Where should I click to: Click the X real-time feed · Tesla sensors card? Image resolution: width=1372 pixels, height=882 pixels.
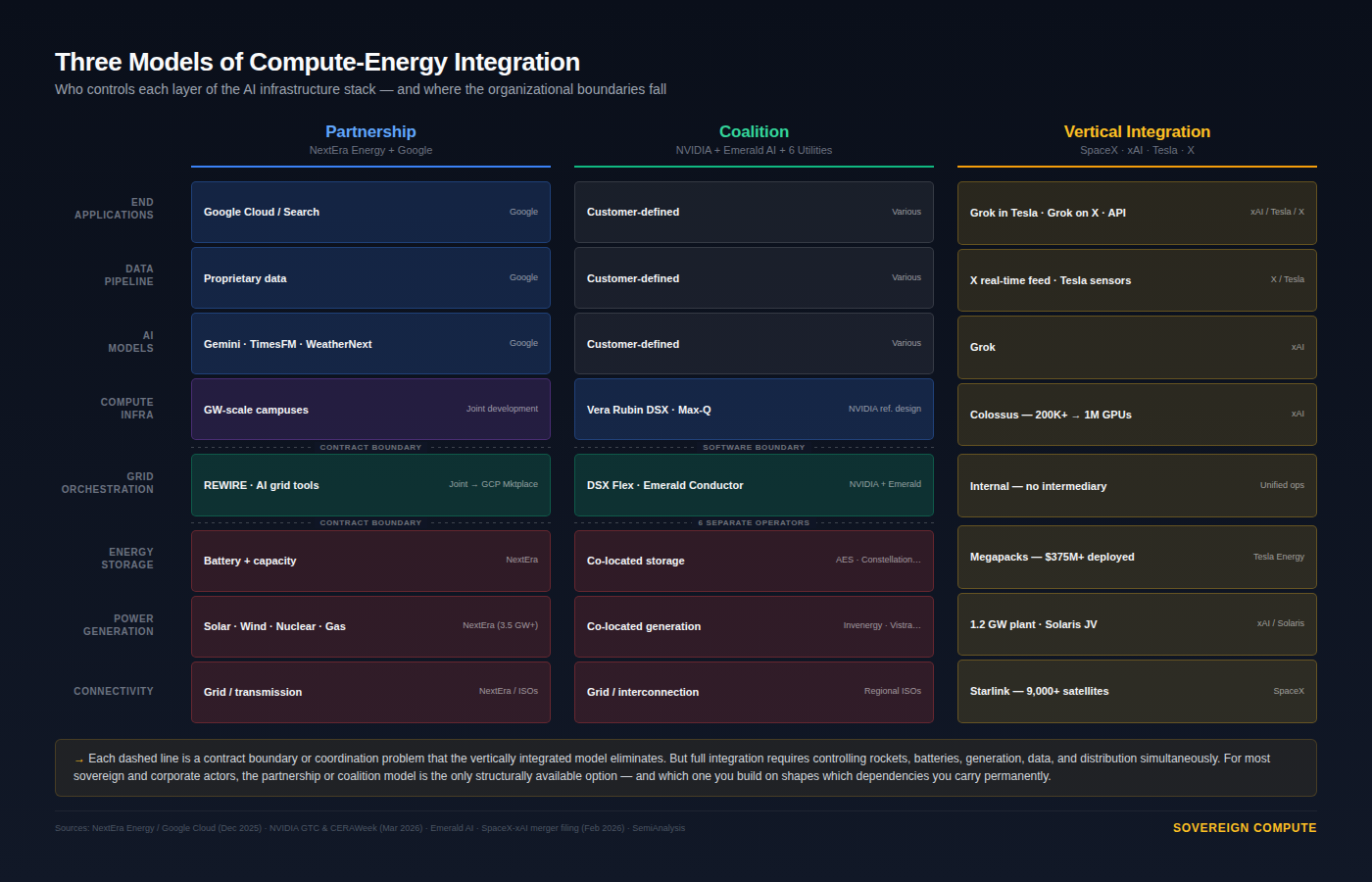[1137, 280]
